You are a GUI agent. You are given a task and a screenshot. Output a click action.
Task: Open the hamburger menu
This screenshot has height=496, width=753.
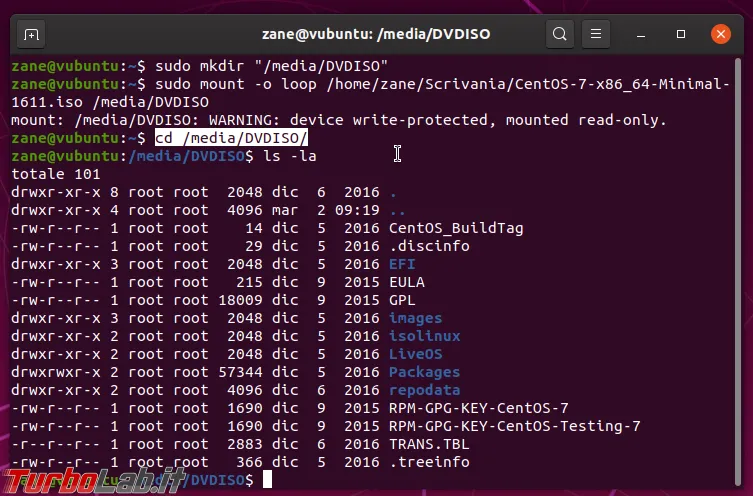pyautogui.click(x=596, y=35)
